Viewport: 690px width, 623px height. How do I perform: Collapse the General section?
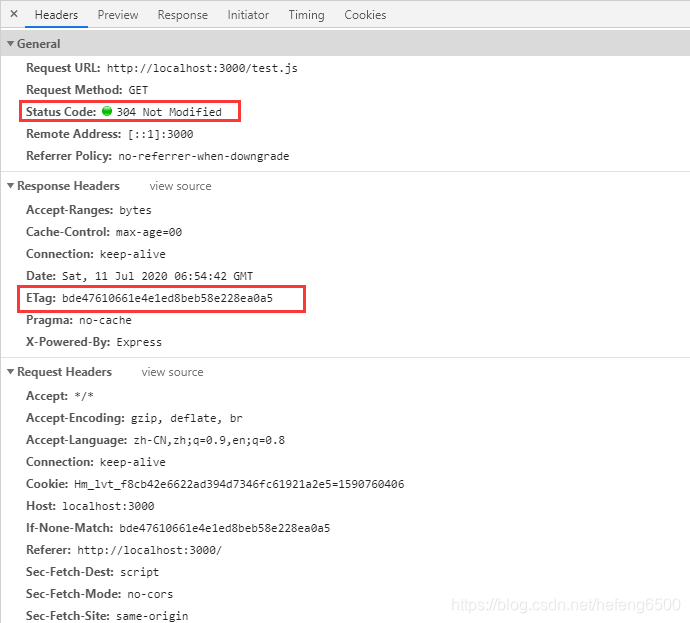(11, 44)
